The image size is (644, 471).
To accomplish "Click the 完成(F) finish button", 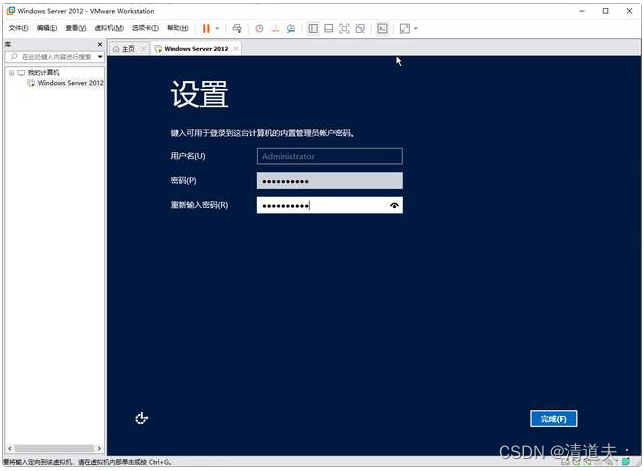I will tap(554, 419).
